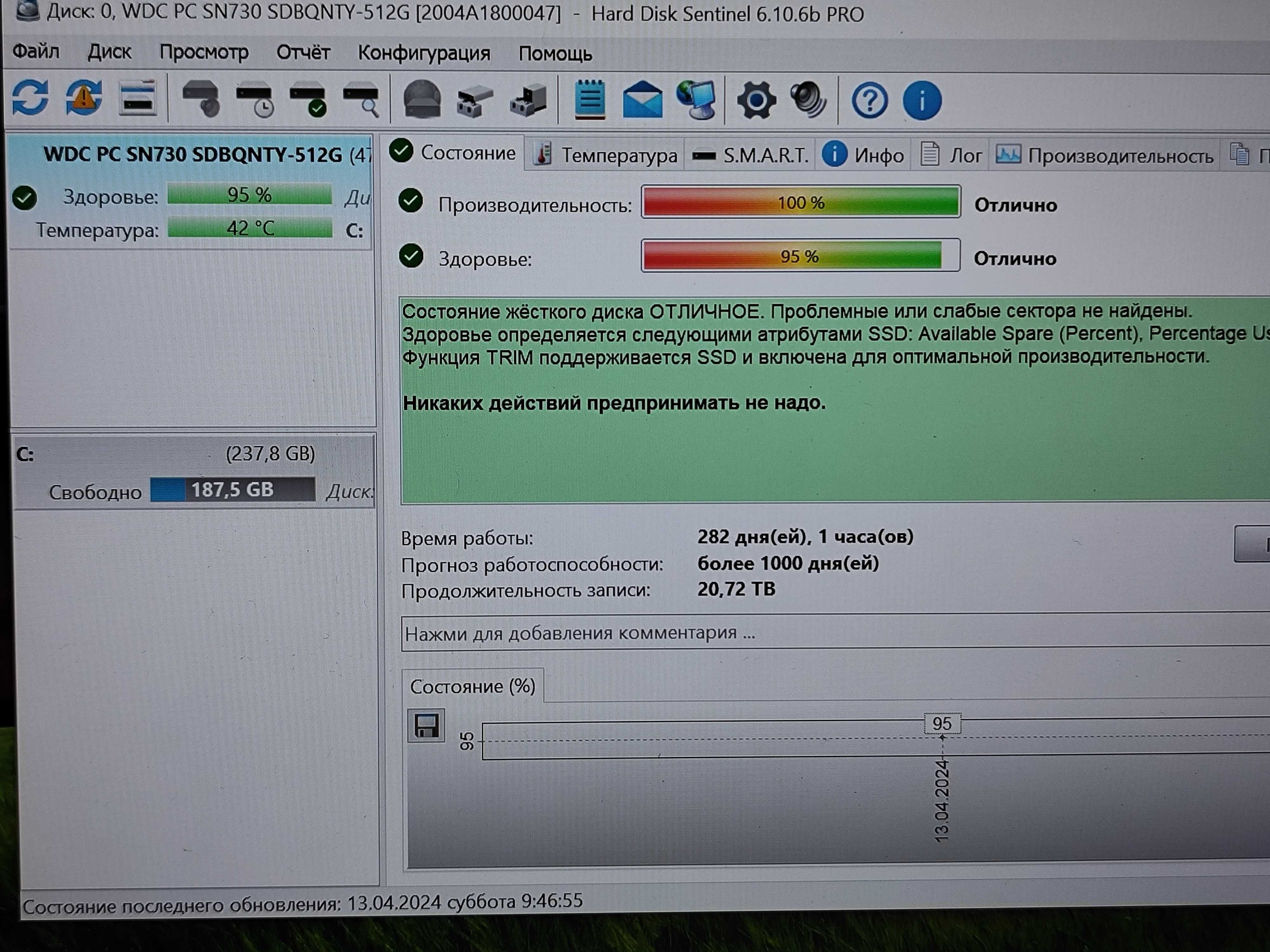Click the sidebar Температура 42 °C bar
Viewport: 1270px width, 952px height.
[250, 228]
